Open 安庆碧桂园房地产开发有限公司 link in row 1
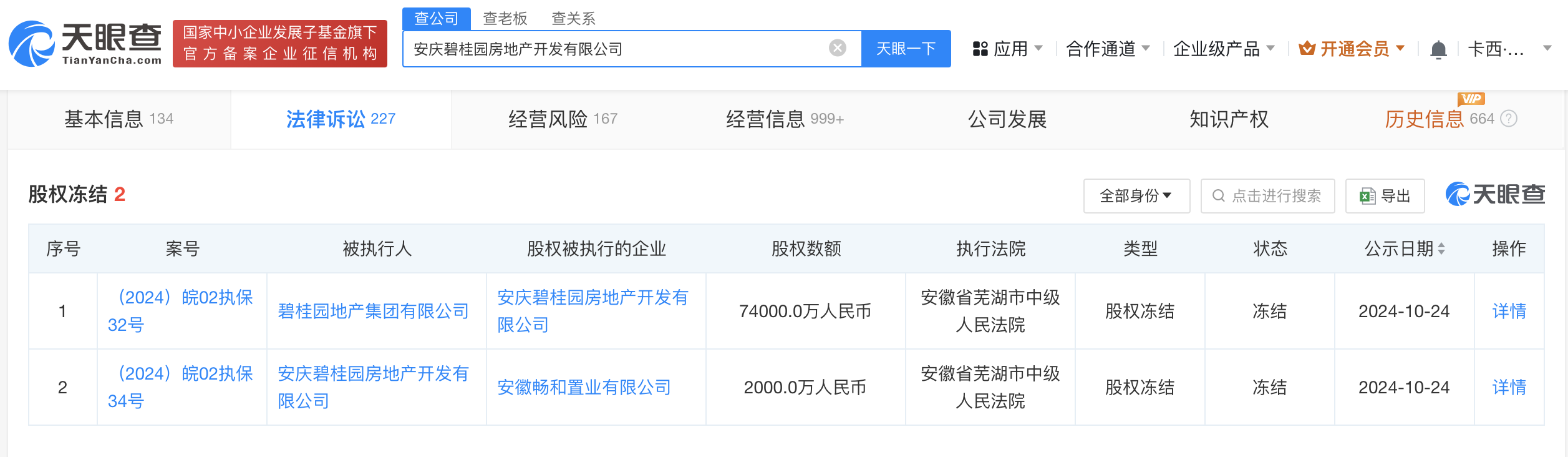The image size is (1568, 457). pos(593,311)
